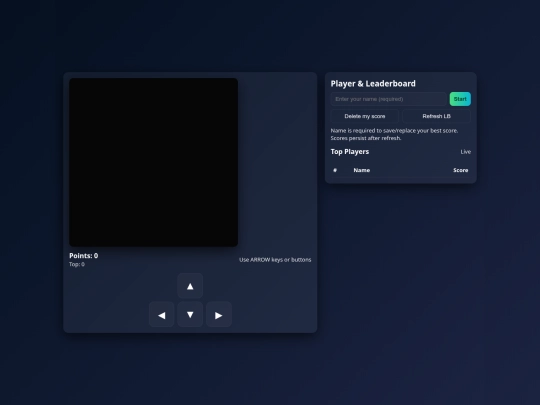
Task: Click the left arrow direction button
Action: pyautogui.click(x=162, y=314)
